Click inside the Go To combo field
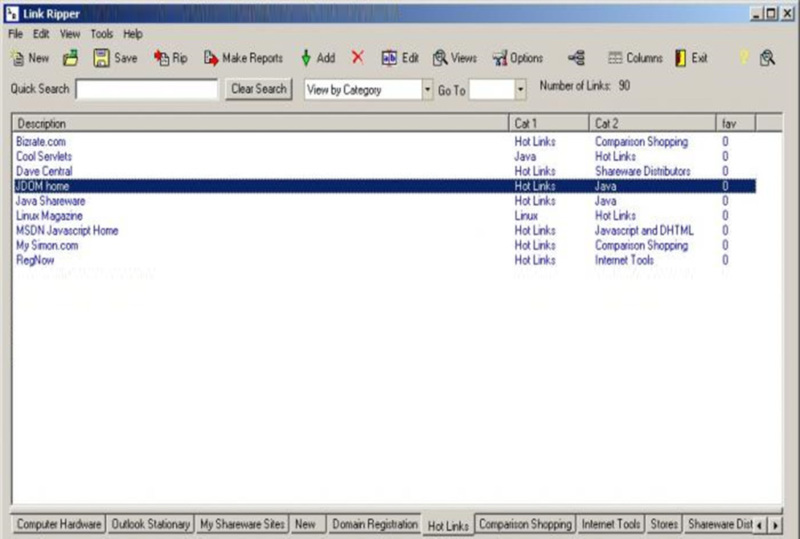Screen dimensions: 800x539 tap(492, 90)
